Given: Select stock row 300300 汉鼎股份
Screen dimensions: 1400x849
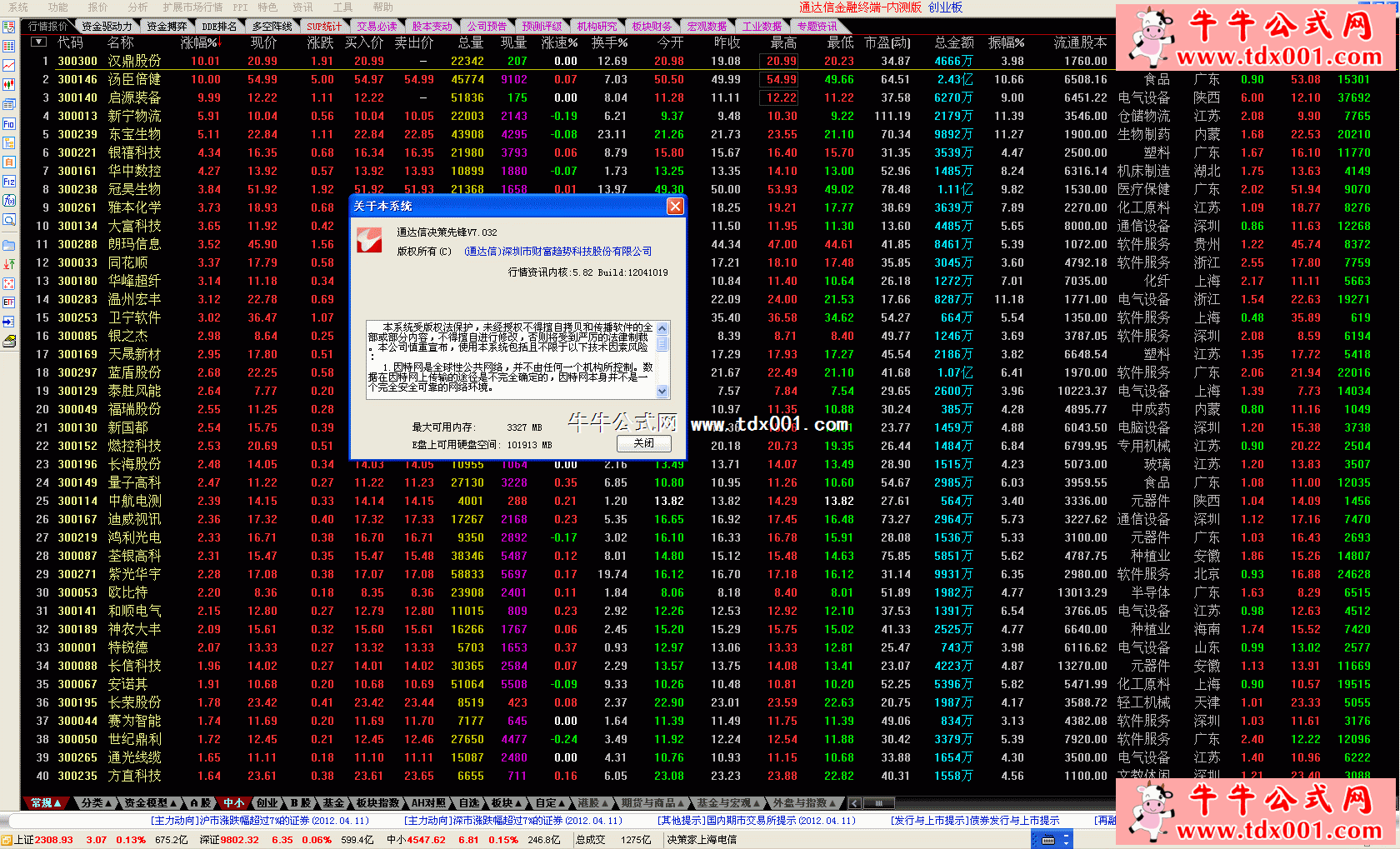Looking at the screenshot, I should 567,61.
